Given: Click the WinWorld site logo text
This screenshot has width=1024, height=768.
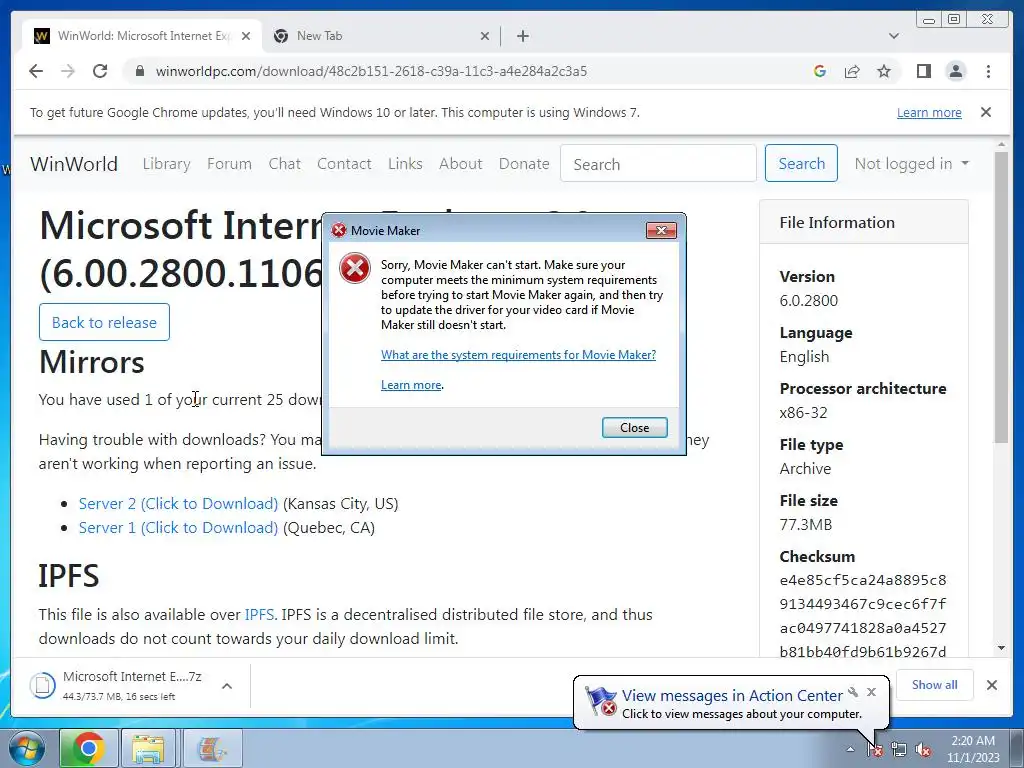Looking at the screenshot, I should pos(74,164).
